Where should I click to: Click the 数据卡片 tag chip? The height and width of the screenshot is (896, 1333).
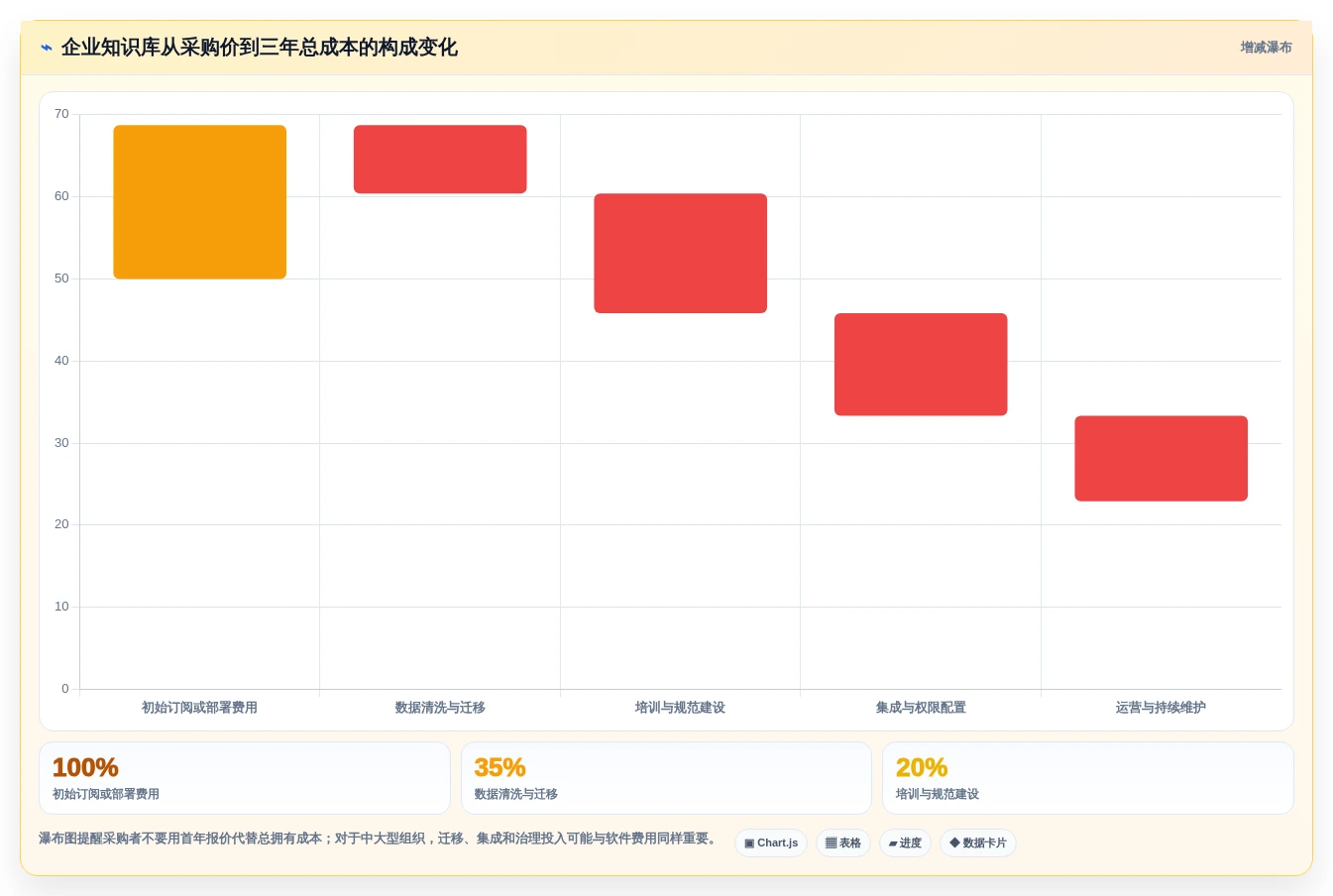click(978, 843)
